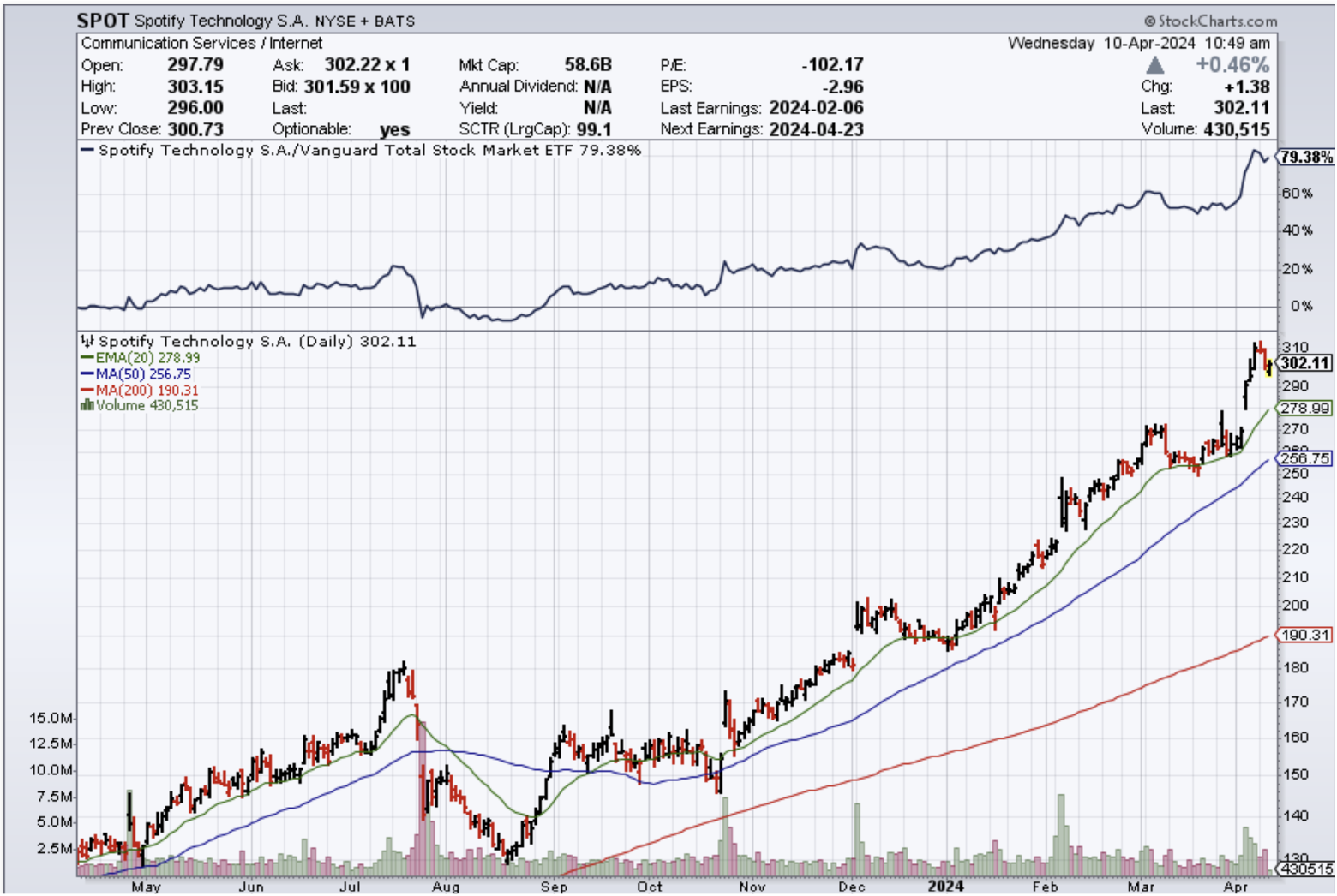Click the Aug month label on time axis

pos(446,887)
